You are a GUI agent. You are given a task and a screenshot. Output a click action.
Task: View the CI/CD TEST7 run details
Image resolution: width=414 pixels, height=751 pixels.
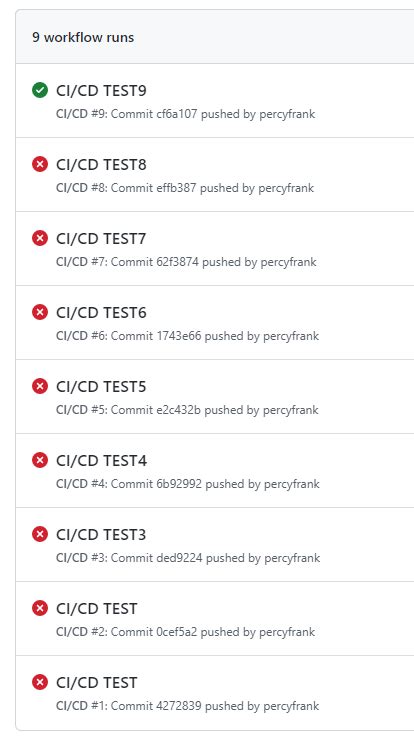pos(101,239)
